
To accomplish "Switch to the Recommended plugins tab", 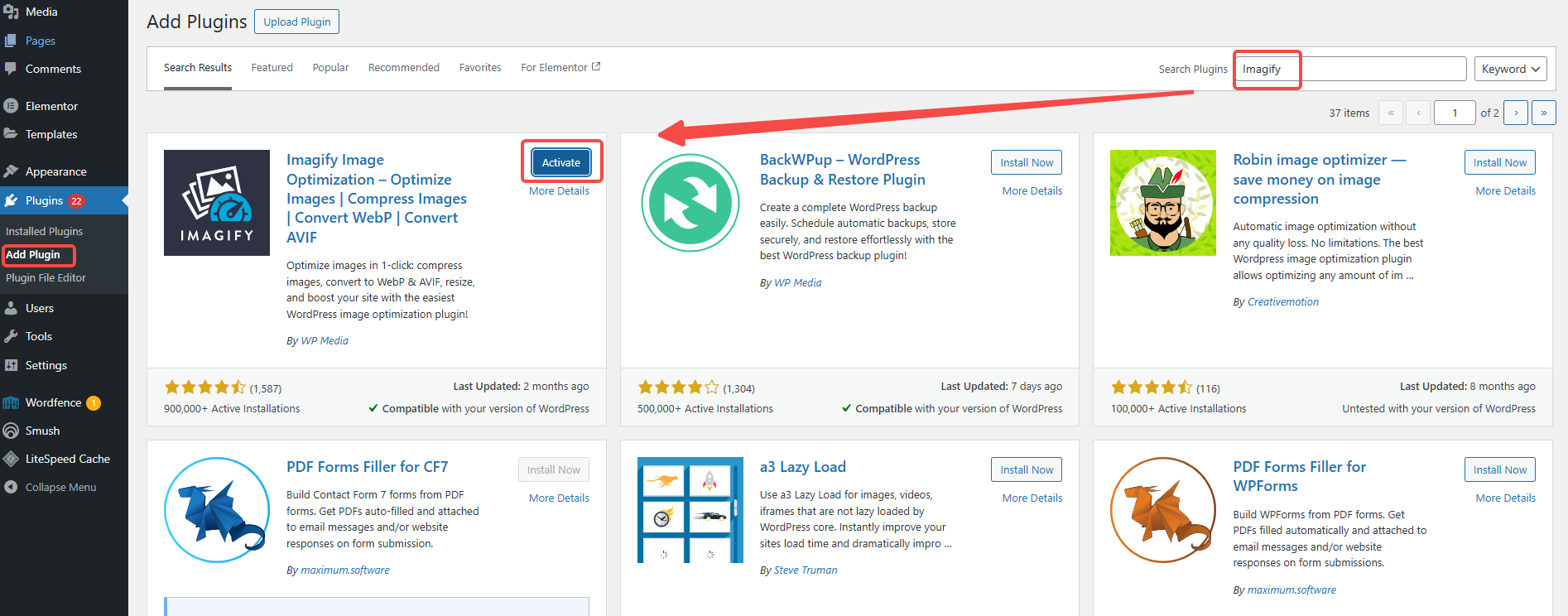I will coord(403,68).
